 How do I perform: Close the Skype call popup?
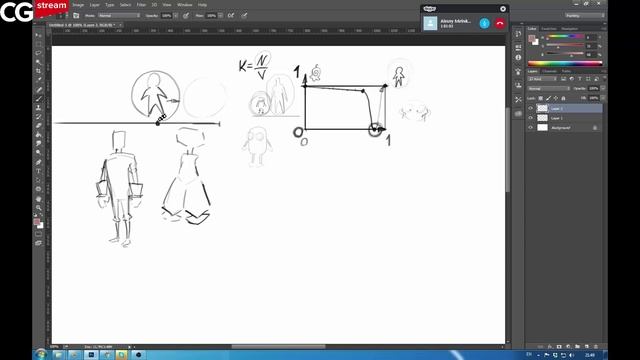[503, 9]
